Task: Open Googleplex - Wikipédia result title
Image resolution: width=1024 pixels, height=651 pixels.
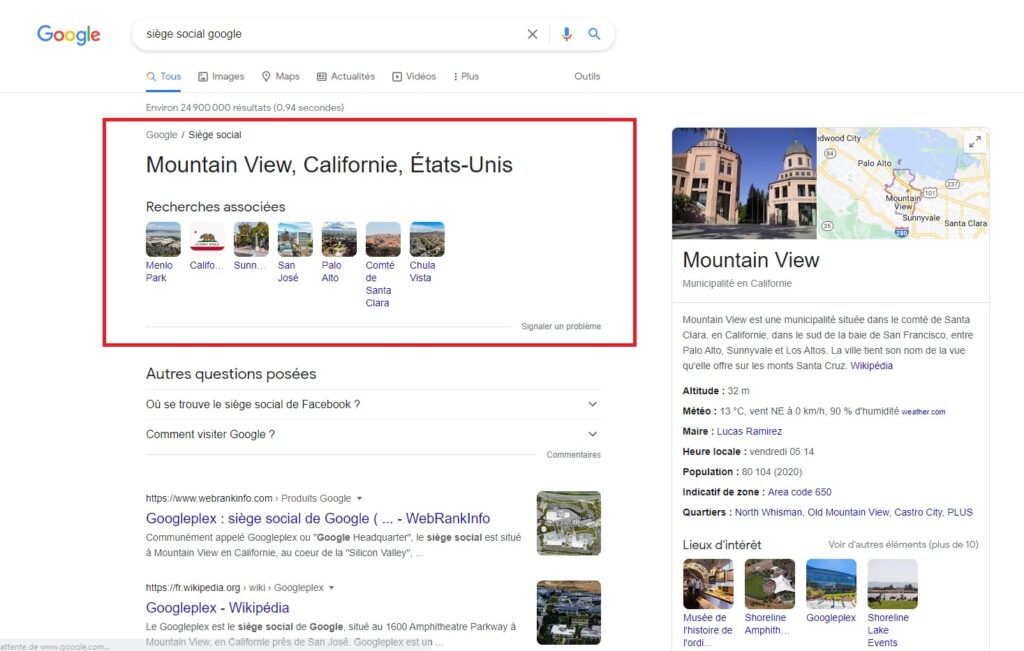Action: coord(217,608)
